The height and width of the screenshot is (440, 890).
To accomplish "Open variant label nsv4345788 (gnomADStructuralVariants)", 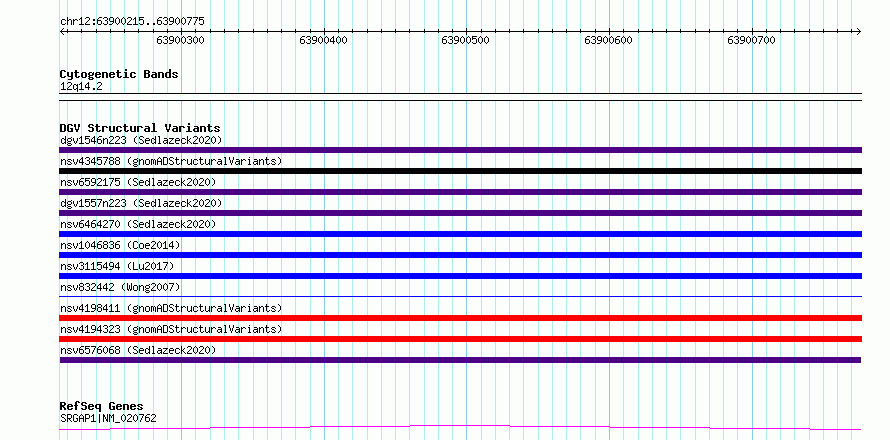I will pos(171,161).
